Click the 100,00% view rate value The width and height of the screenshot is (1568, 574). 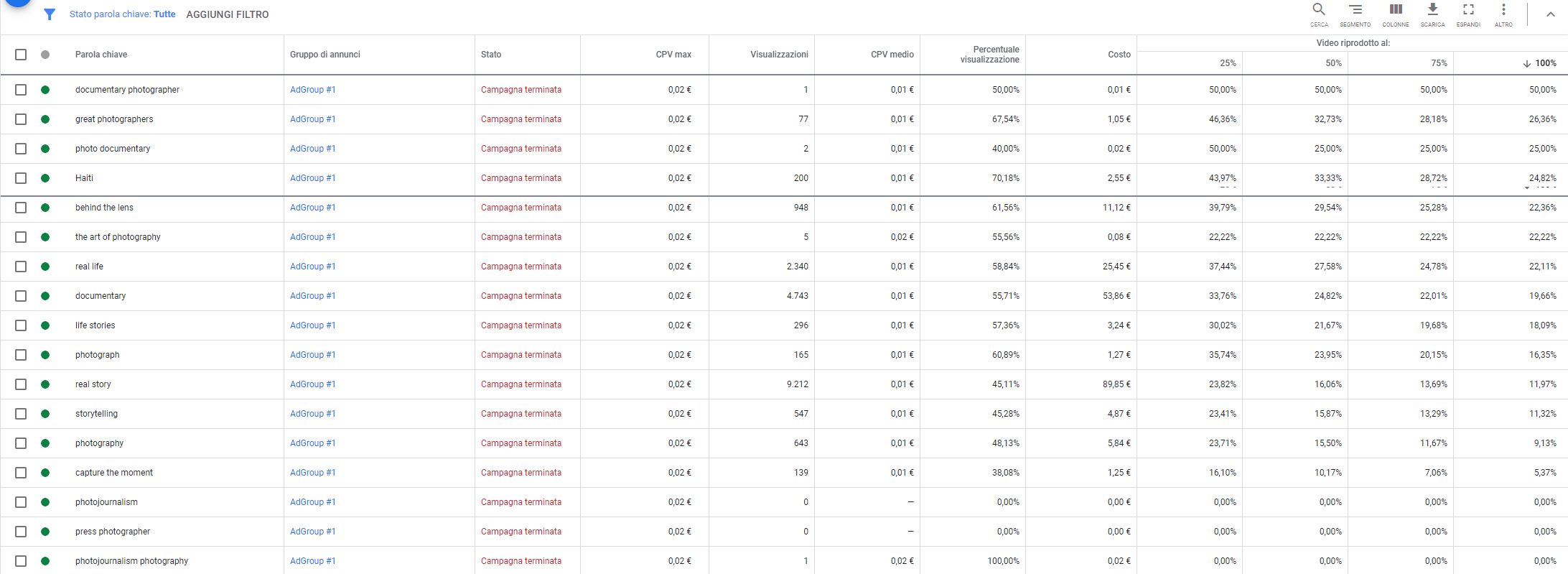1003,561
